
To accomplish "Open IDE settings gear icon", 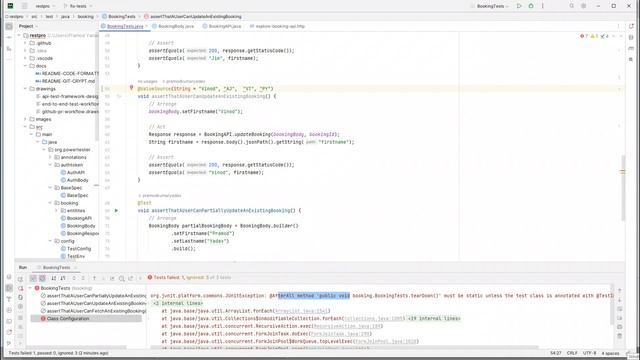I will pyautogui.click(x=584, y=6).
